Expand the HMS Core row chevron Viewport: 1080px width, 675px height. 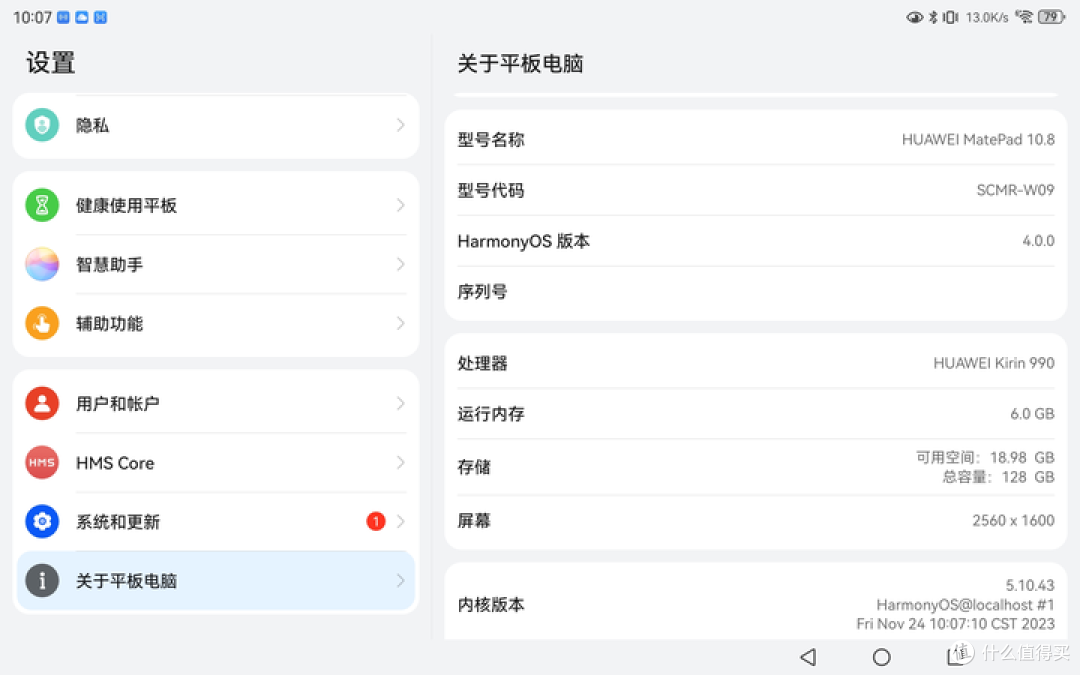(400, 463)
